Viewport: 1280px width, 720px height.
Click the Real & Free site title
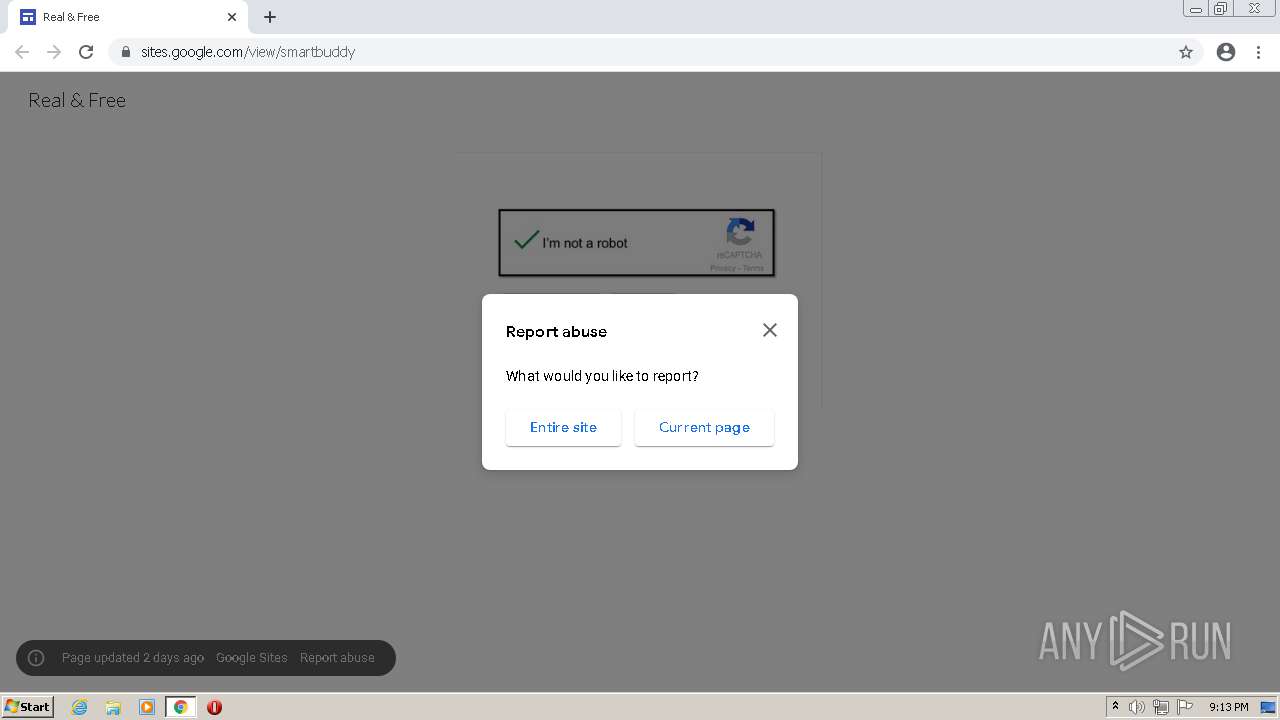pyautogui.click(x=77, y=100)
